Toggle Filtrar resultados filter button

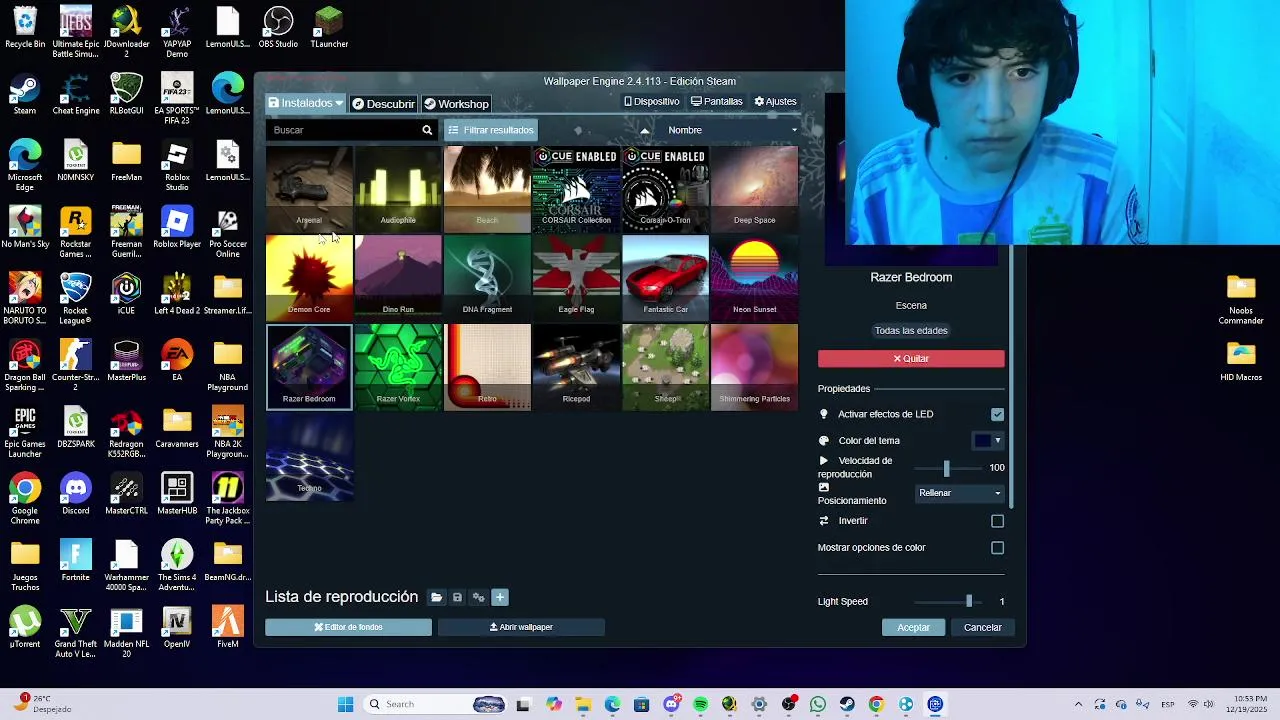pyautogui.click(x=490, y=130)
